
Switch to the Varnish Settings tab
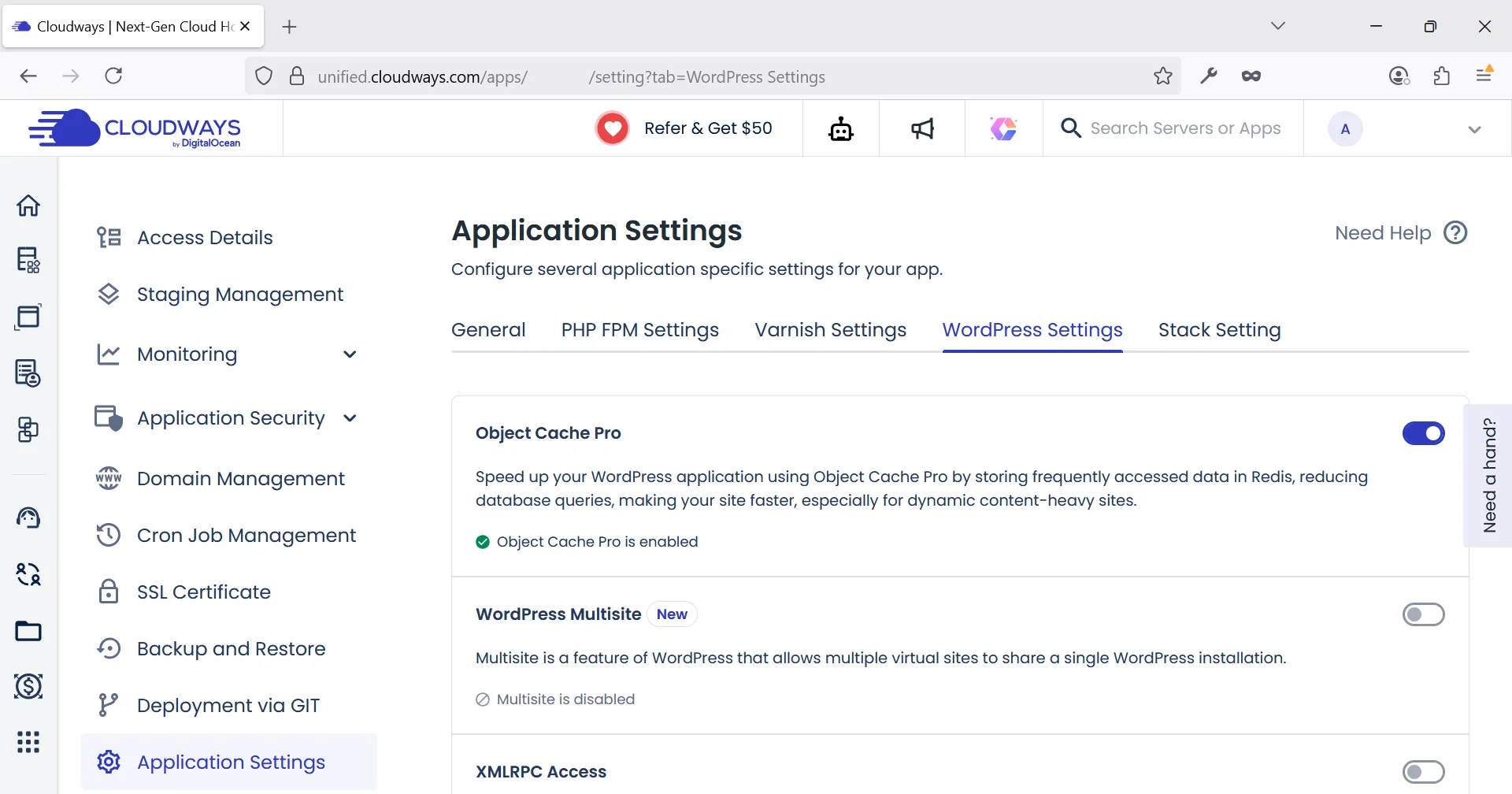coord(830,330)
